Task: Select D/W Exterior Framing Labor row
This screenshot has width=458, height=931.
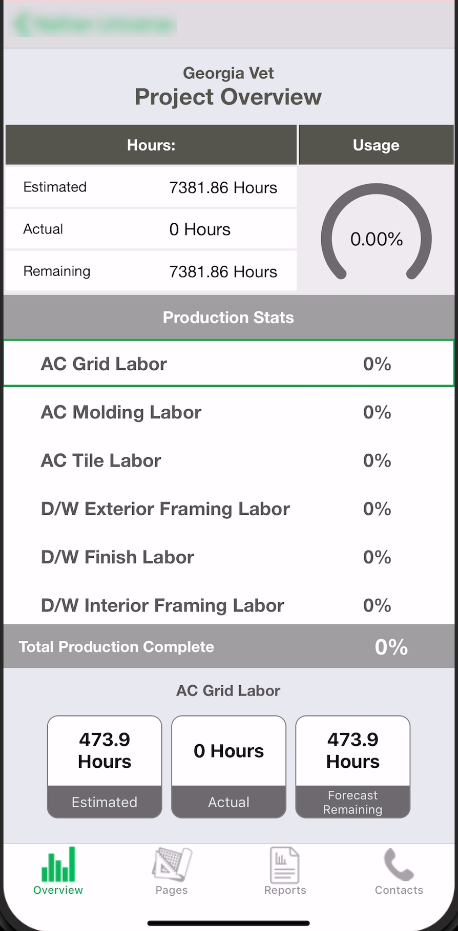Action: [229, 509]
